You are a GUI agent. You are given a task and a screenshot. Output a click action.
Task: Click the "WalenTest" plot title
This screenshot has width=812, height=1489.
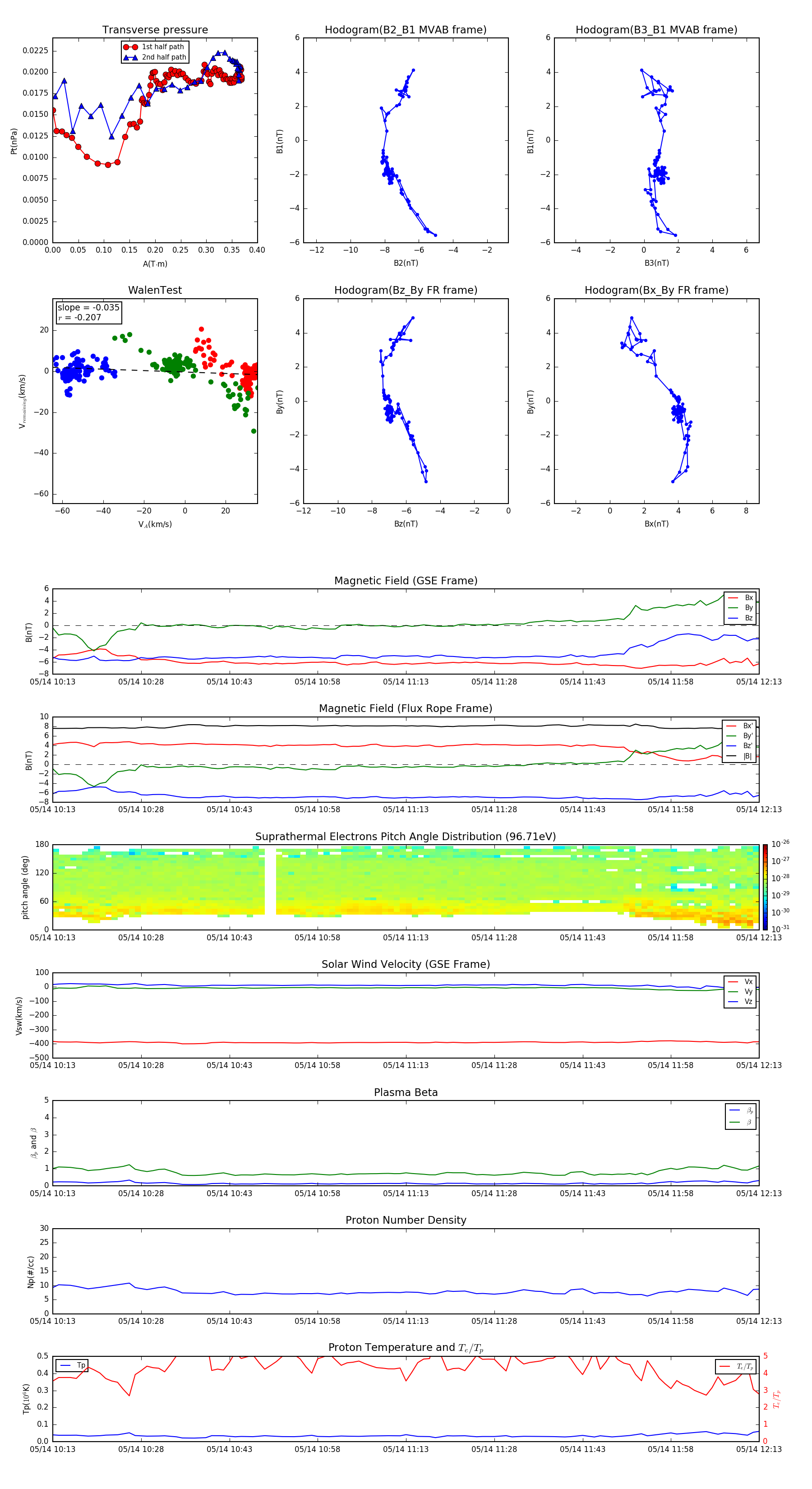click(155, 290)
